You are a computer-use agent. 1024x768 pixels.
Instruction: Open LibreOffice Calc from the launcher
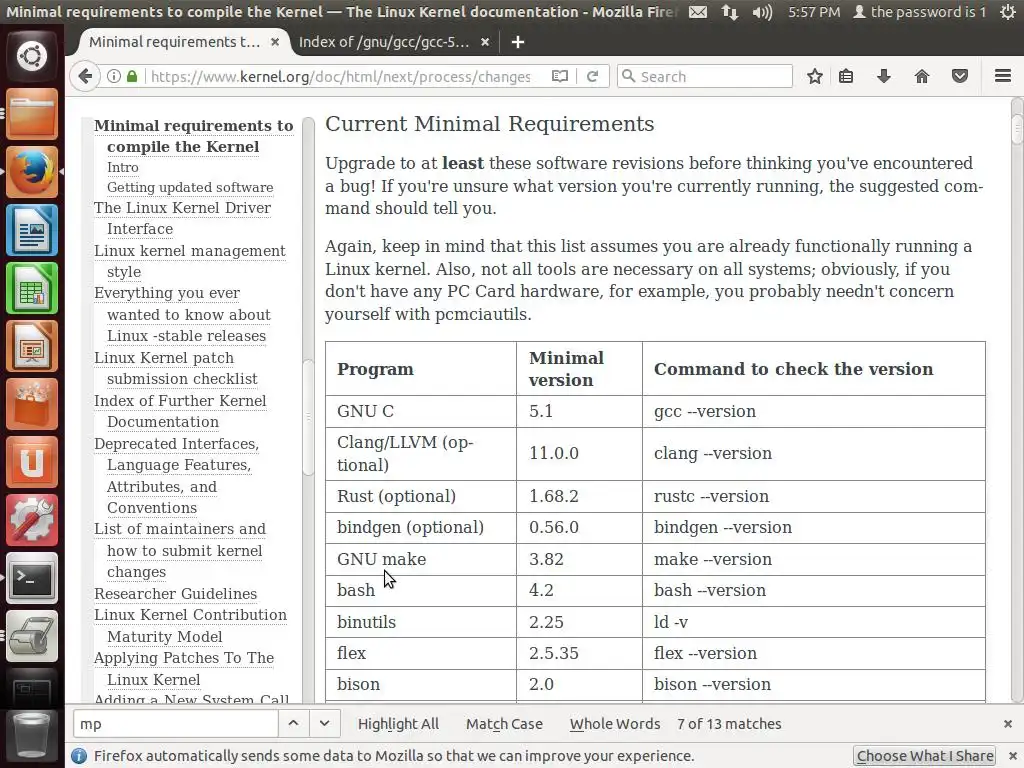click(32, 288)
